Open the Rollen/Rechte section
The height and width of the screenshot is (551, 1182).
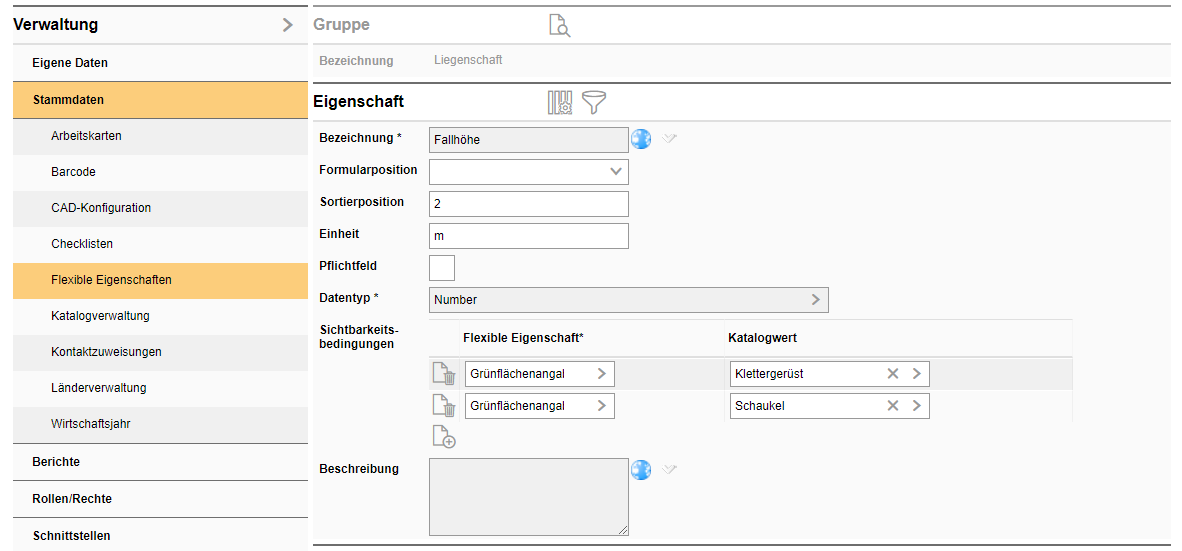point(72,499)
